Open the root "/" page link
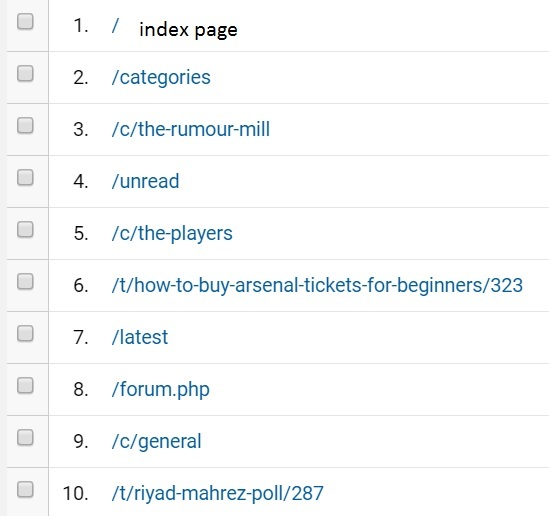This screenshot has width=549, height=526. [x=115, y=26]
